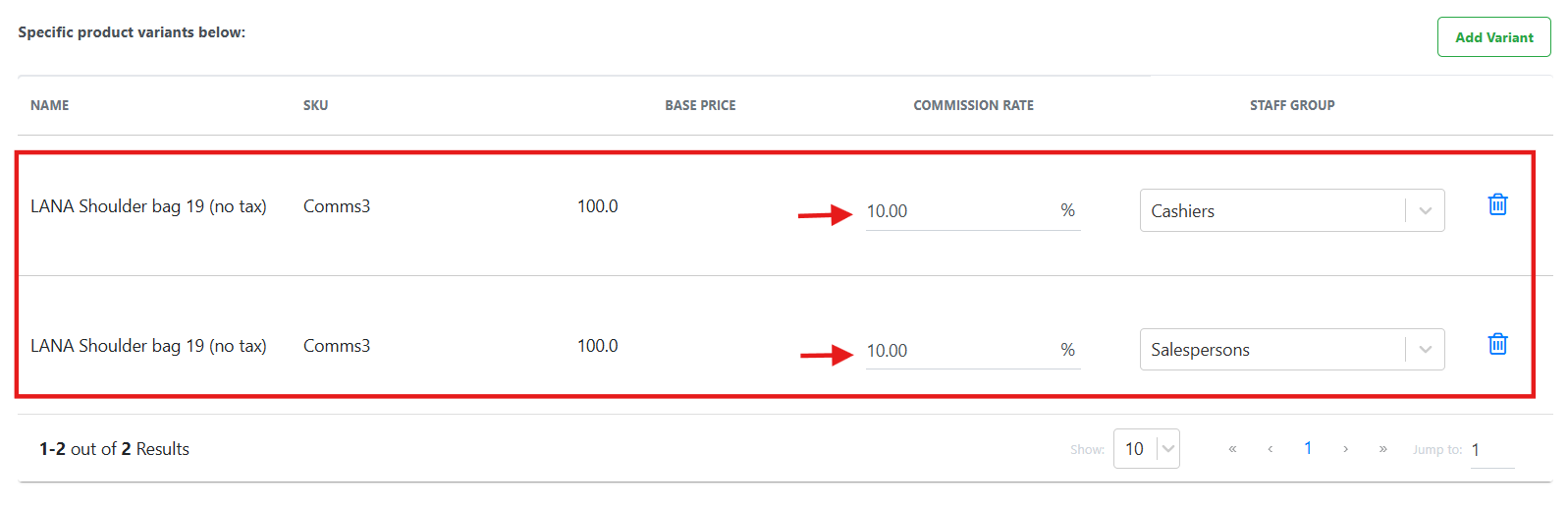Select the first LANA Shoulder bag 19 row name

(148, 206)
